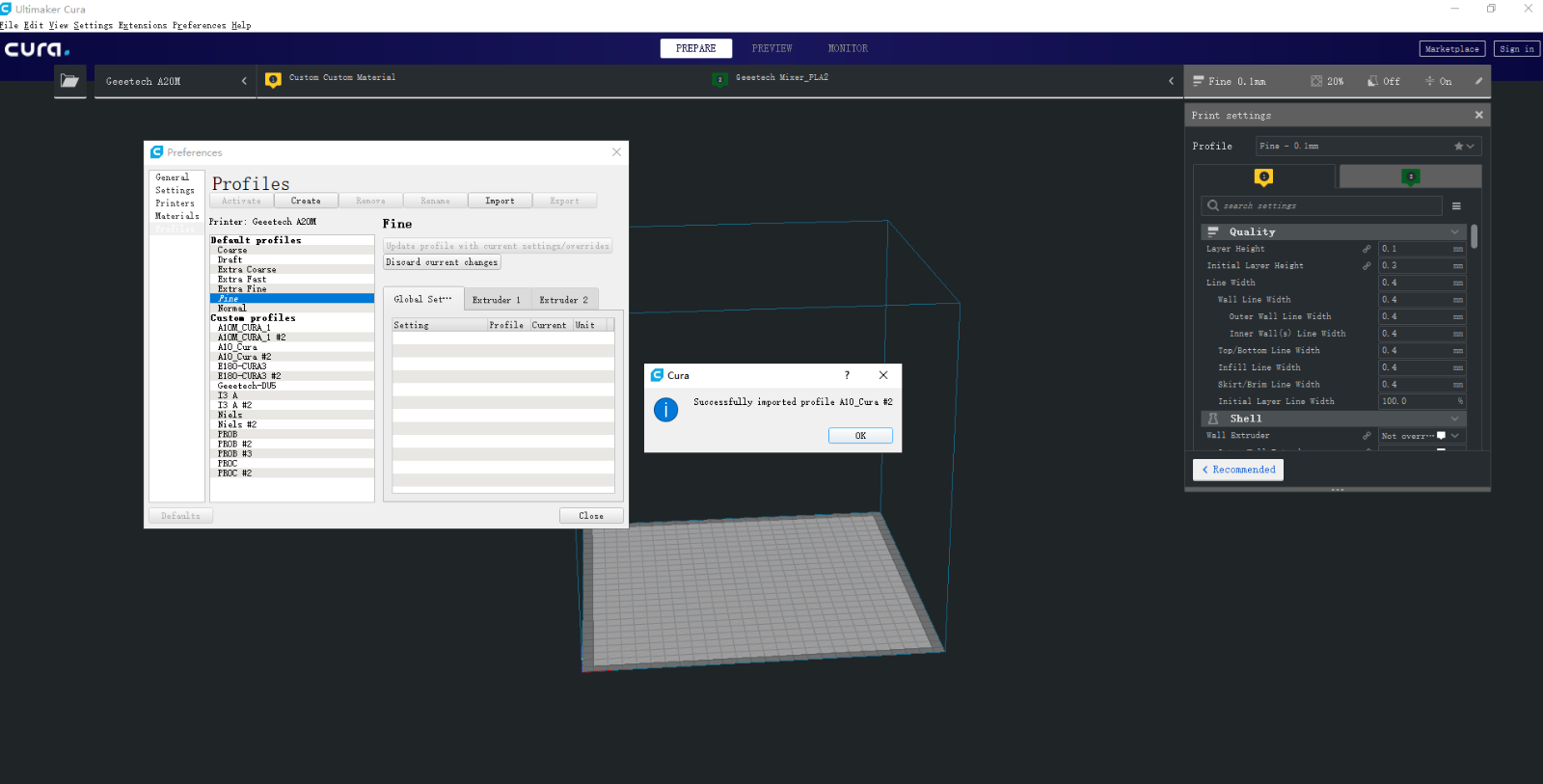Edit the Layer Height value field

pos(1421,249)
